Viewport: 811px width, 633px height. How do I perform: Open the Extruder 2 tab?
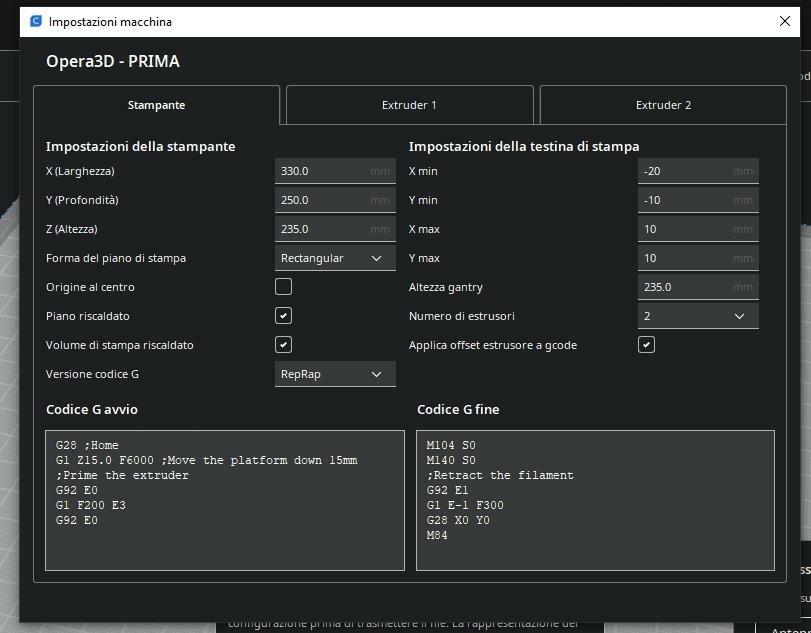pos(663,105)
